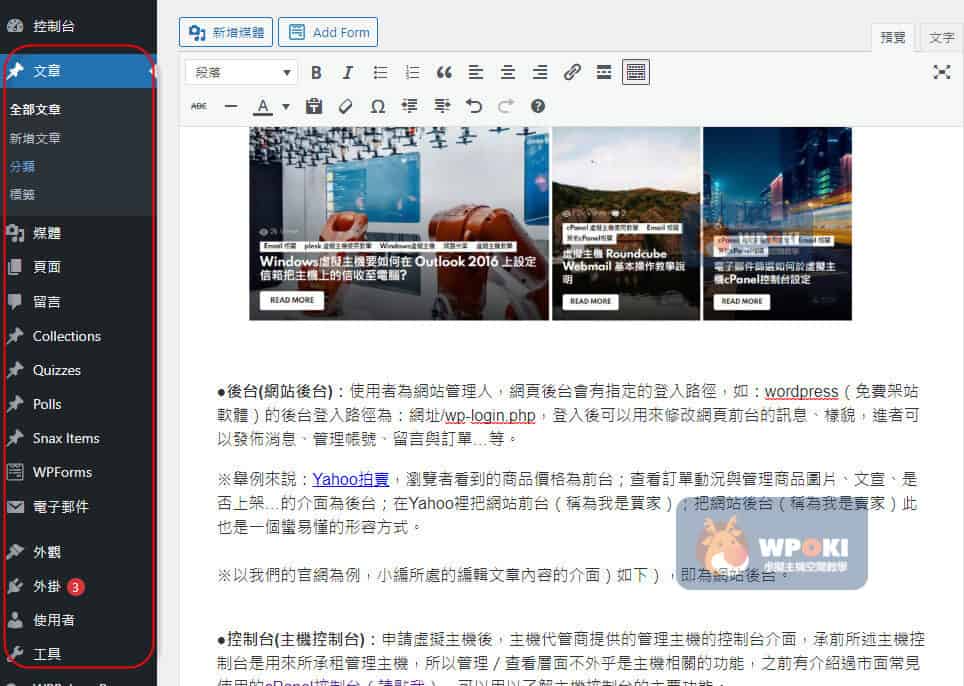Screen dimensions: 964x686
Task: Apply the current text color (A icon)
Action: pyautogui.click(x=263, y=106)
